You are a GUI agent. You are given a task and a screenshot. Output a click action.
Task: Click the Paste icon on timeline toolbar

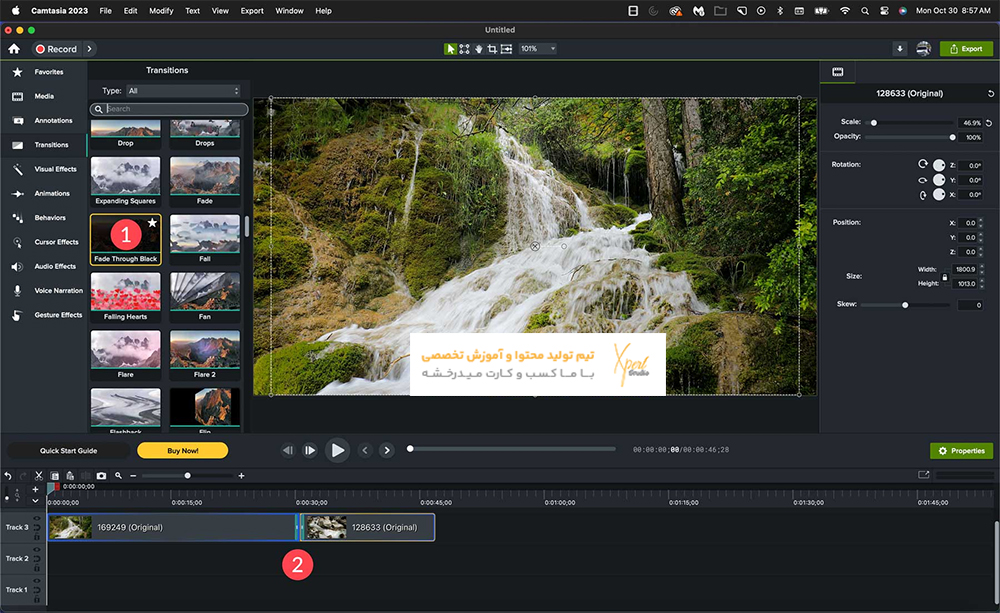click(70, 476)
